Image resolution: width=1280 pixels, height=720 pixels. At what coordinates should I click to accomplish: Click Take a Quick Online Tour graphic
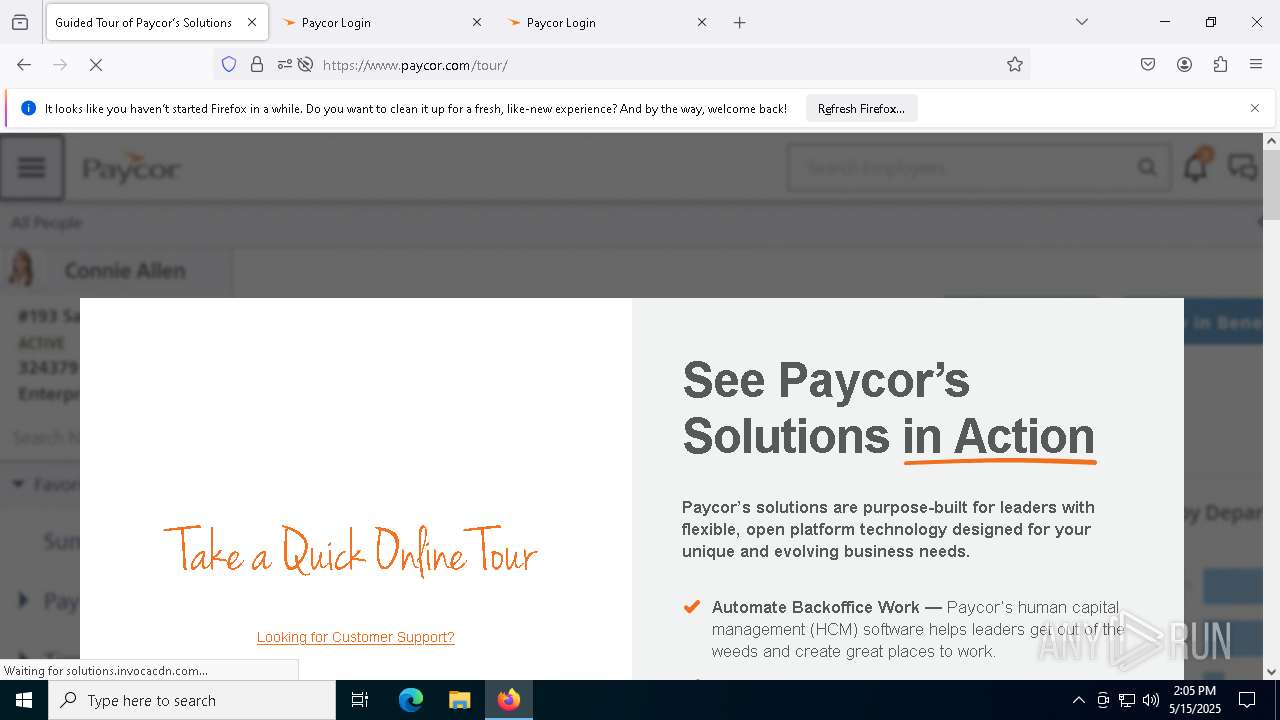coord(351,551)
